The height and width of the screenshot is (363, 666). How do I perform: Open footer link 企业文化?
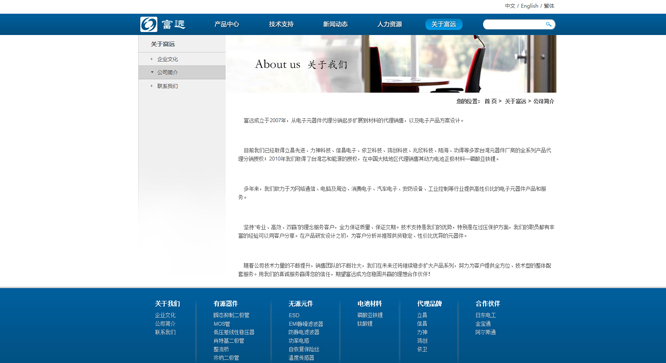click(165, 315)
